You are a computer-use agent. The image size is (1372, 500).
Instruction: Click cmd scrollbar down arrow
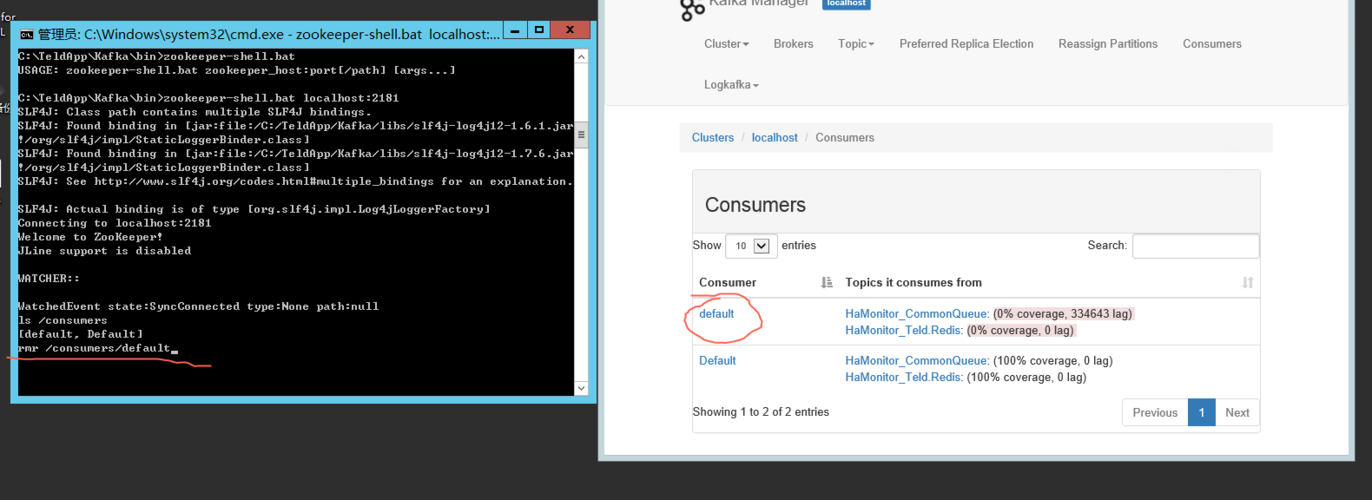coord(581,387)
